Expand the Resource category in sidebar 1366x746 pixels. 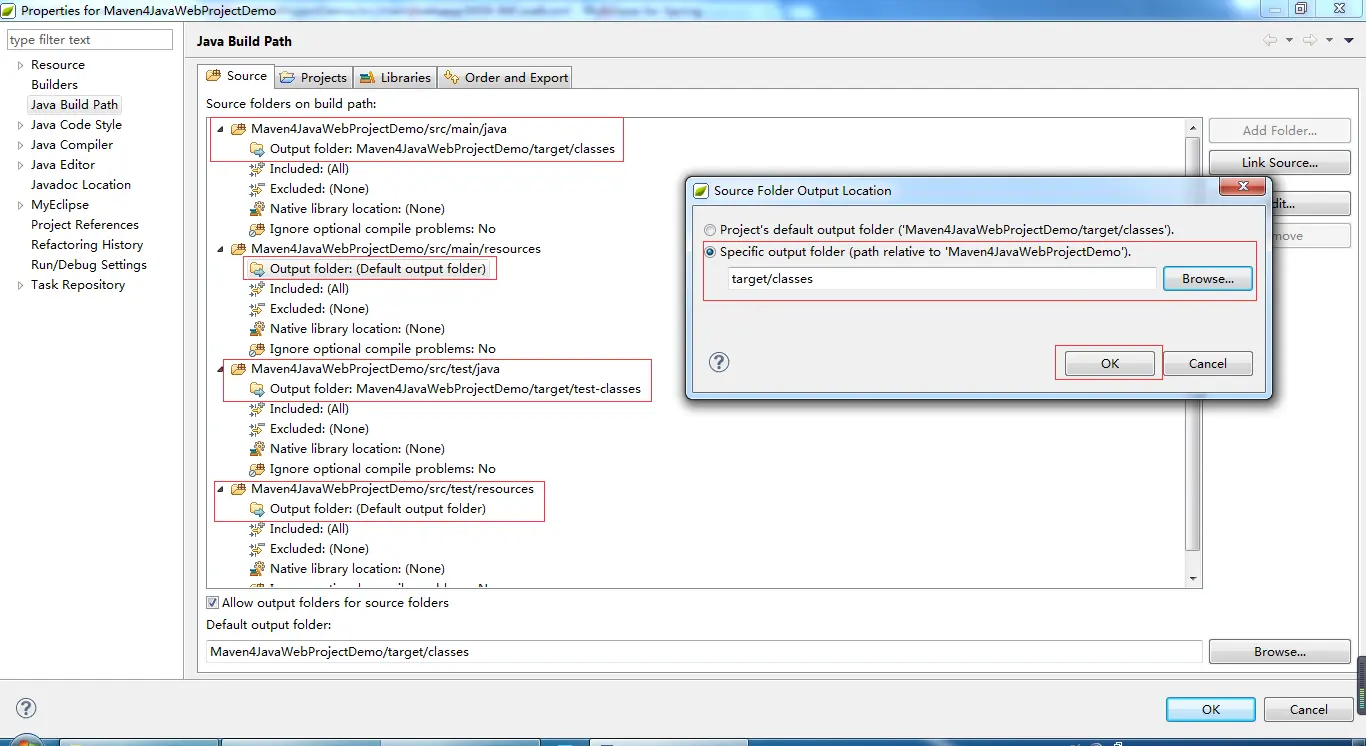pos(20,65)
